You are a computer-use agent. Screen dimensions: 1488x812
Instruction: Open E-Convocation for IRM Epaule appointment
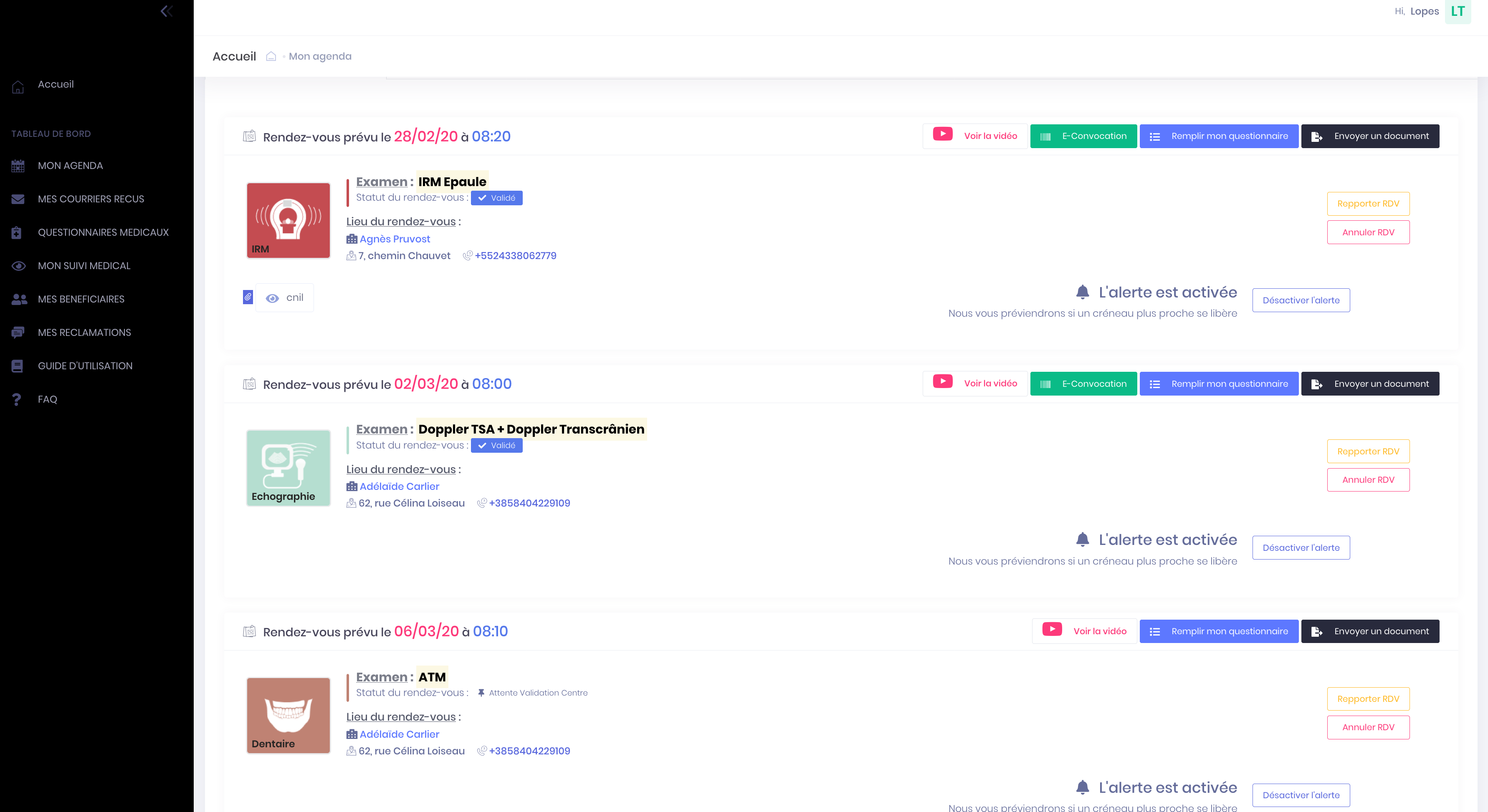pos(1083,136)
